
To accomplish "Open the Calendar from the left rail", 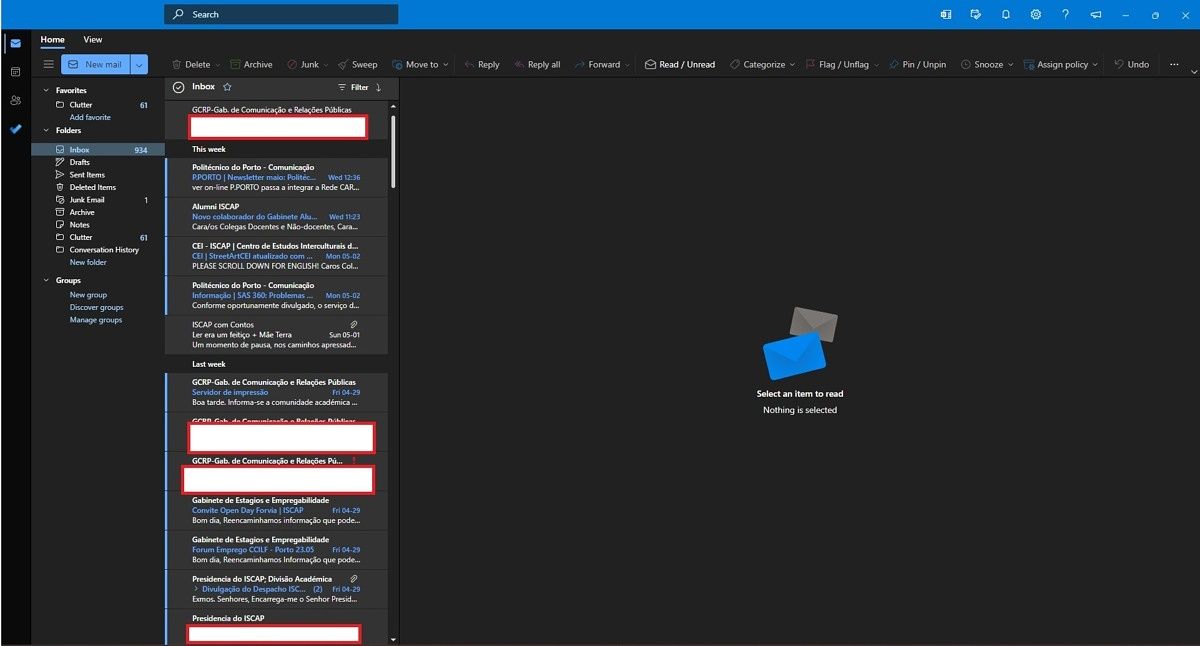I will [15, 71].
